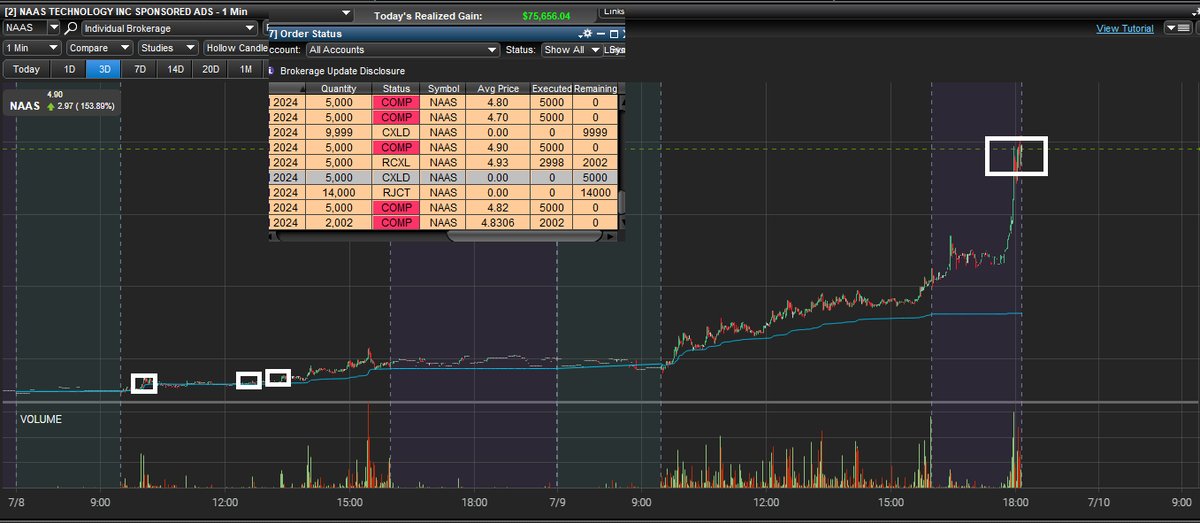The width and height of the screenshot is (1200, 523).
Task: Open the Order Status settings gear
Action: tap(588, 33)
